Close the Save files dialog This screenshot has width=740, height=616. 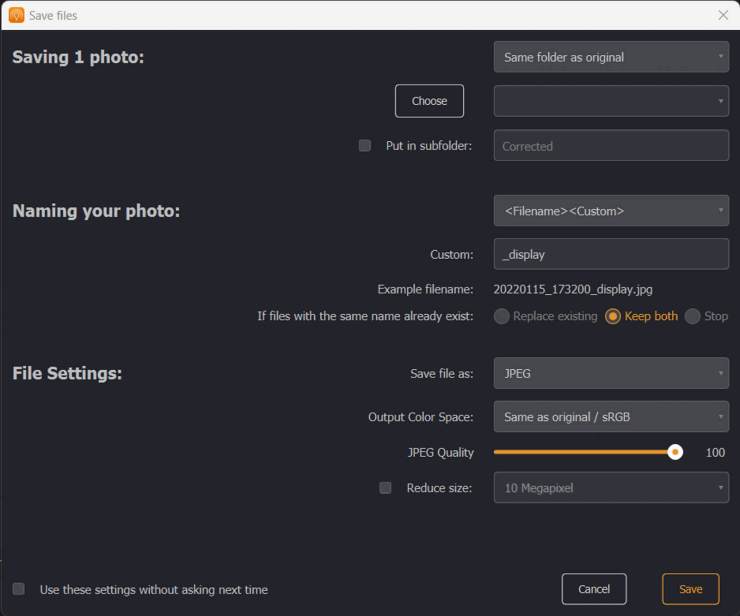[x=723, y=15]
